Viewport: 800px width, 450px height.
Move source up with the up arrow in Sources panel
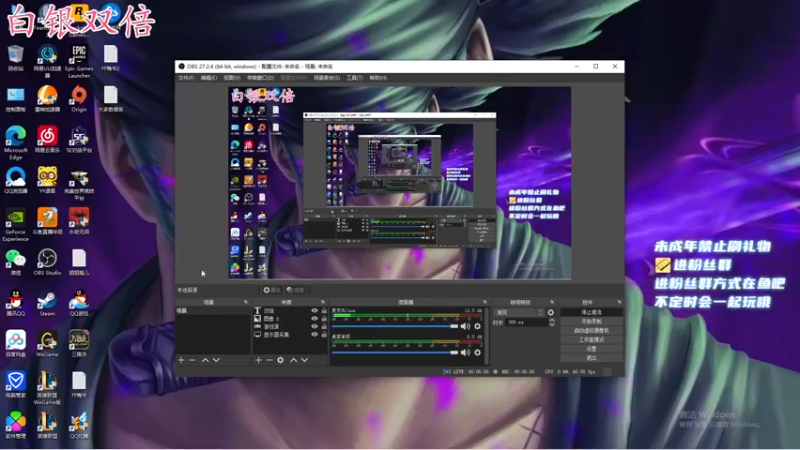point(294,360)
